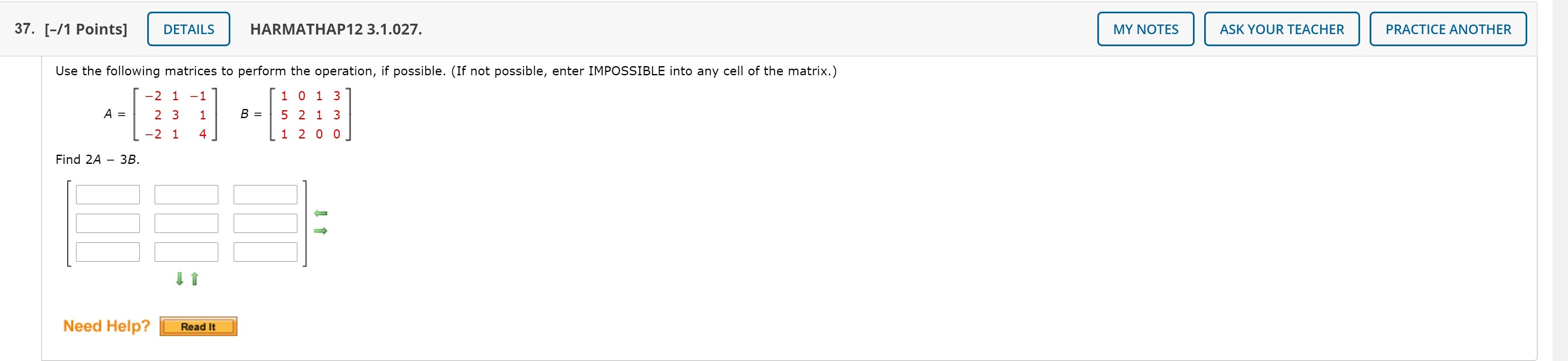
Task: Click the Need Help? label
Action: click(106, 326)
